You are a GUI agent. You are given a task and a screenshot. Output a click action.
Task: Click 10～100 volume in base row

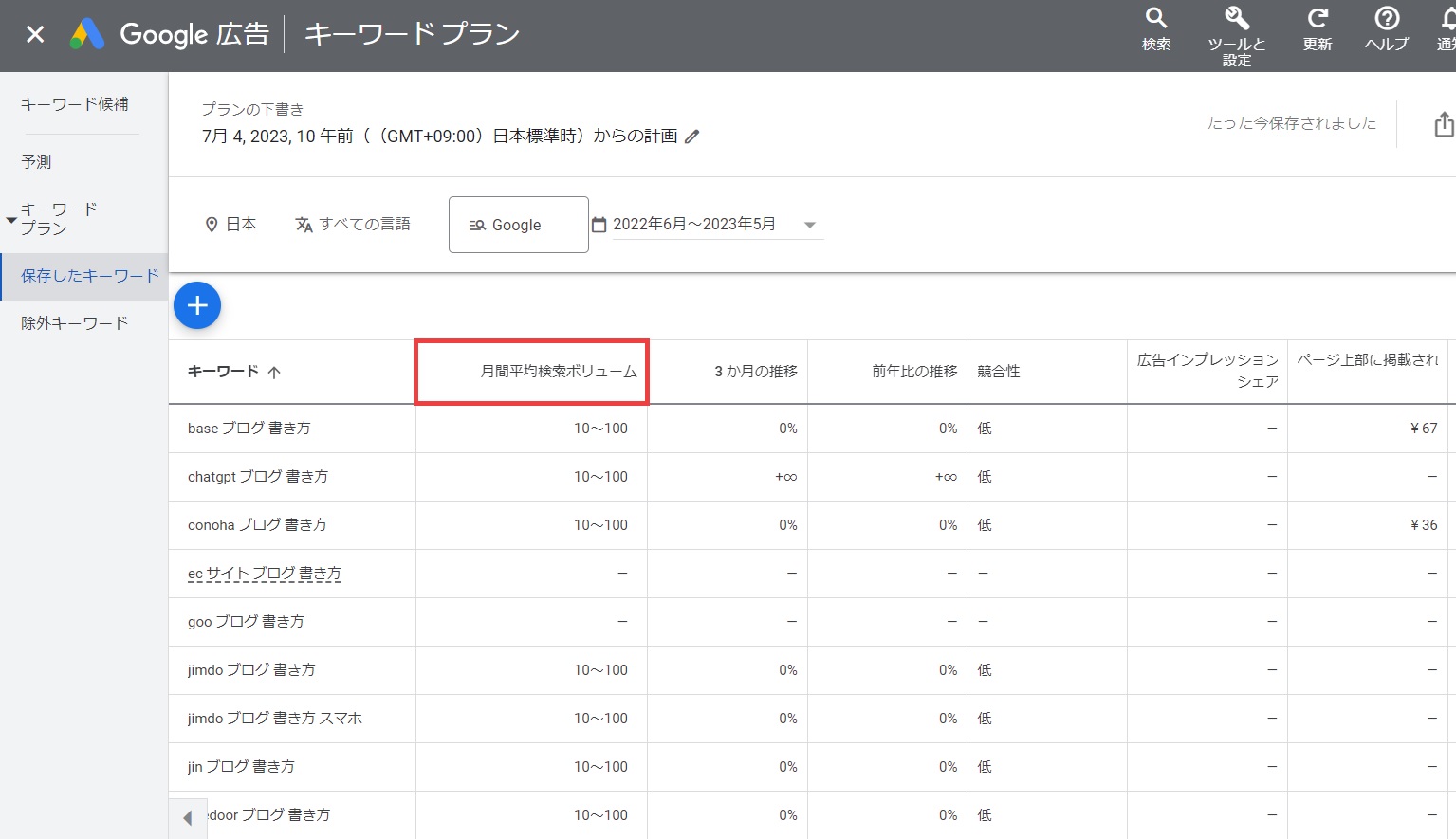click(x=600, y=429)
